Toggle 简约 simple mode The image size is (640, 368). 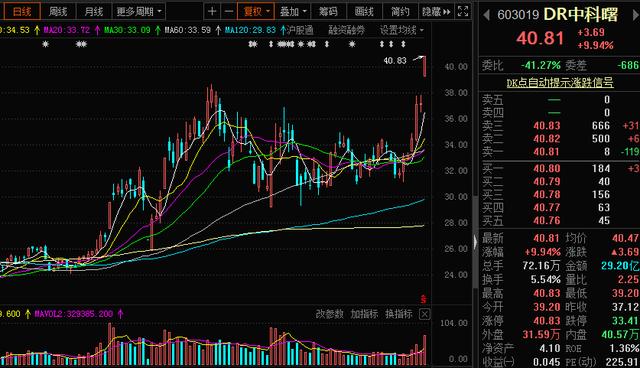coord(400,11)
